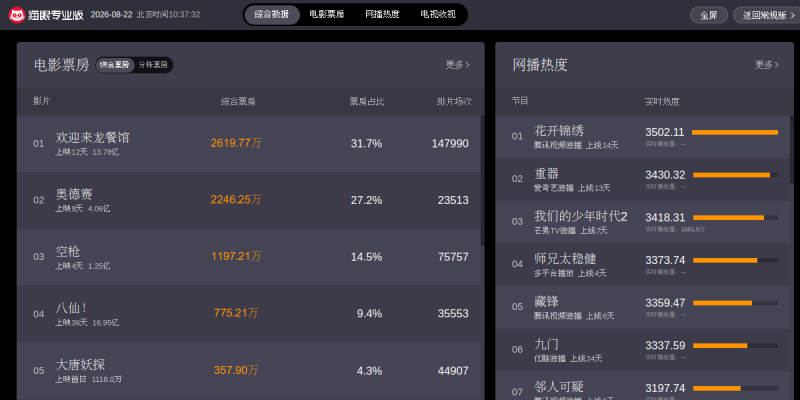Screen dimensions: 800x400
Task: Click the heat value 3359.47
Action: pos(665,303)
